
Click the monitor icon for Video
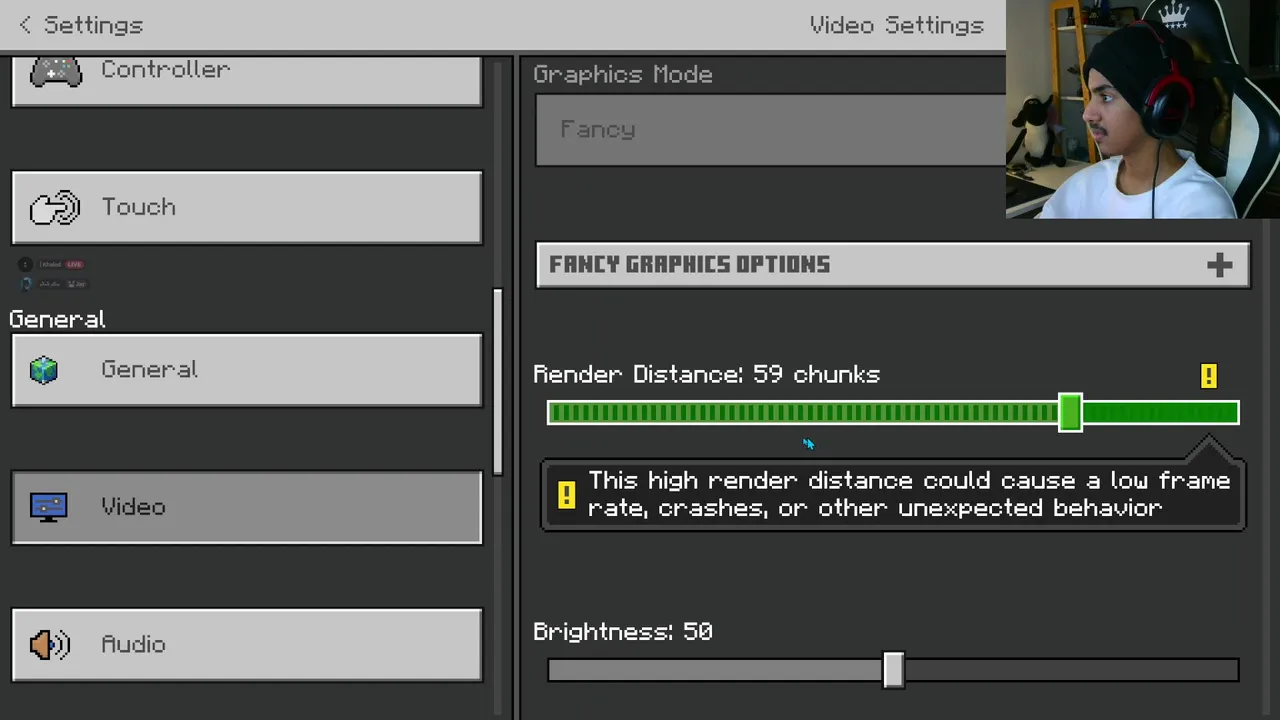pos(48,507)
